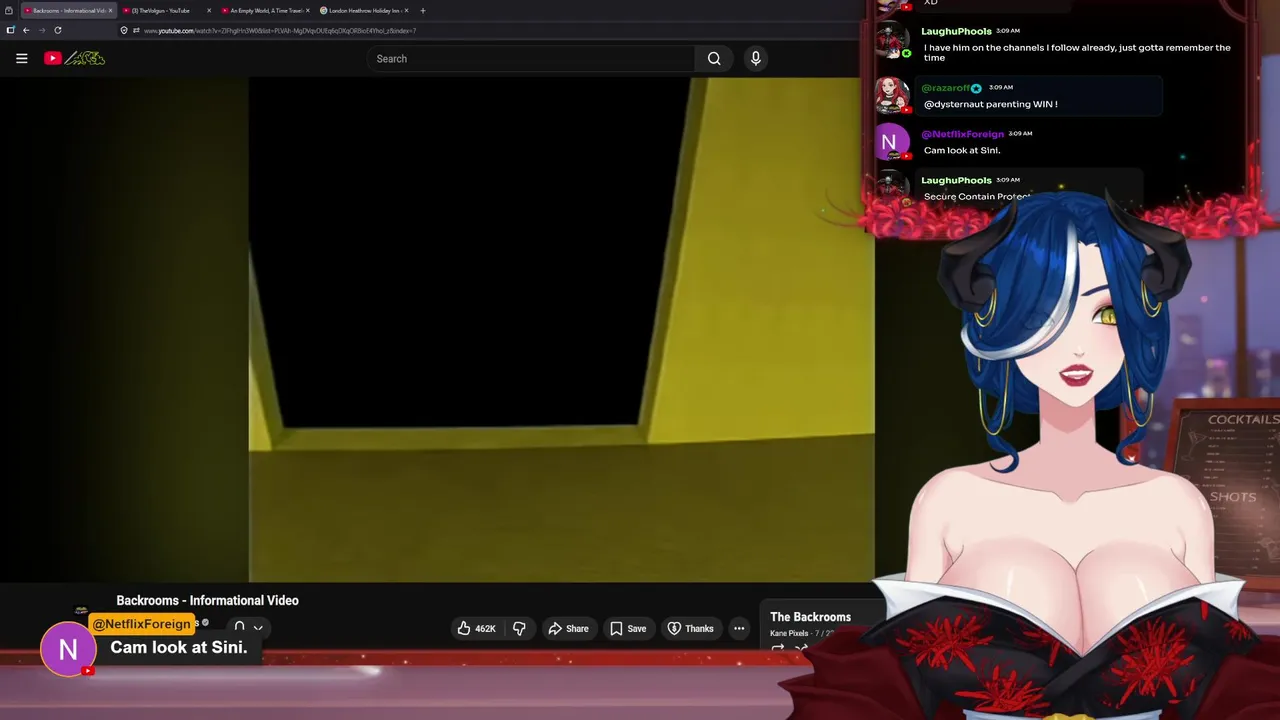Click the Kane Pixels channel name
Viewport: 1280px width, 720px height.
coord(789,633)
